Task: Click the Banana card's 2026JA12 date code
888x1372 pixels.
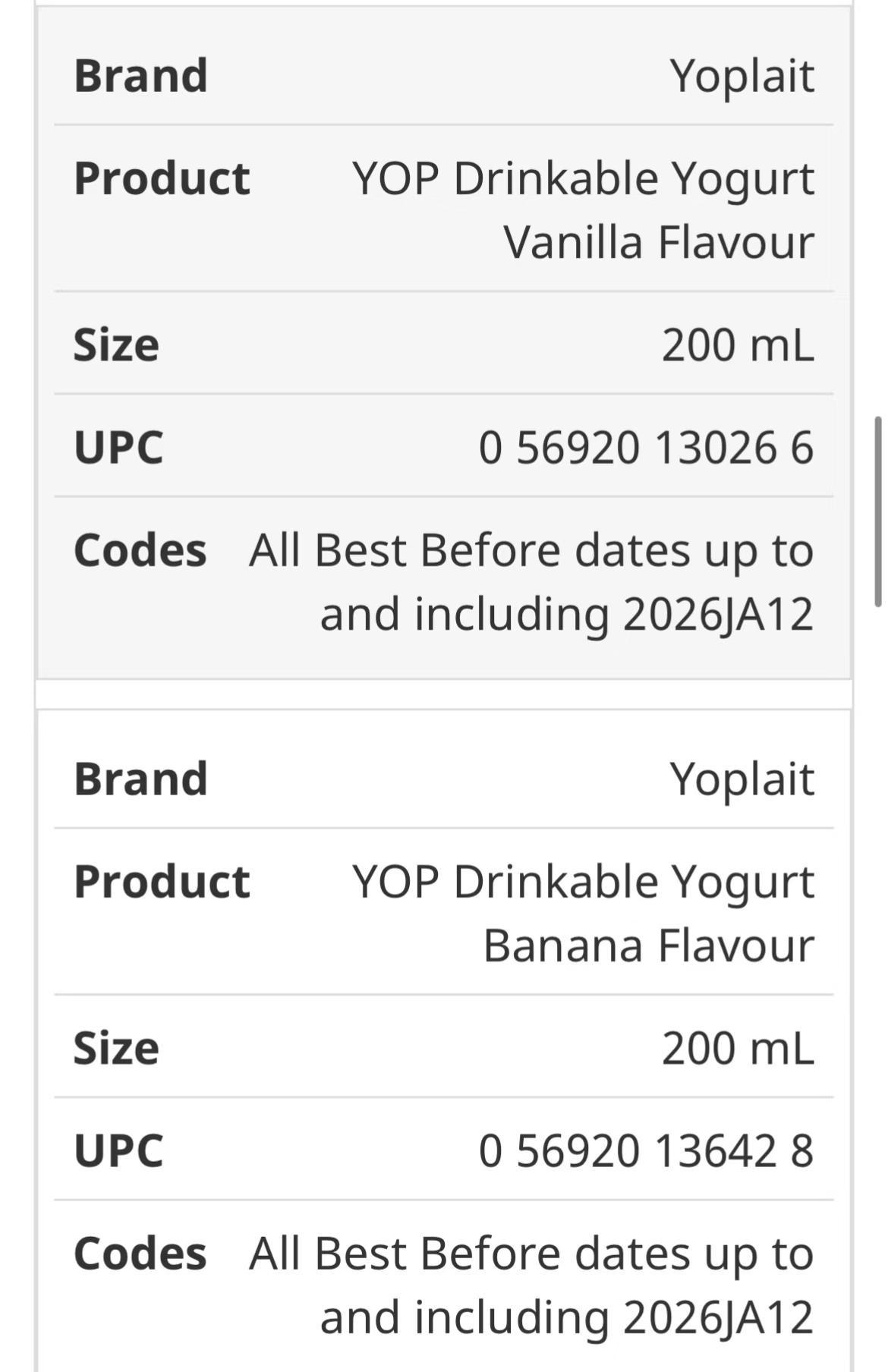Action: pos(718,1317)
